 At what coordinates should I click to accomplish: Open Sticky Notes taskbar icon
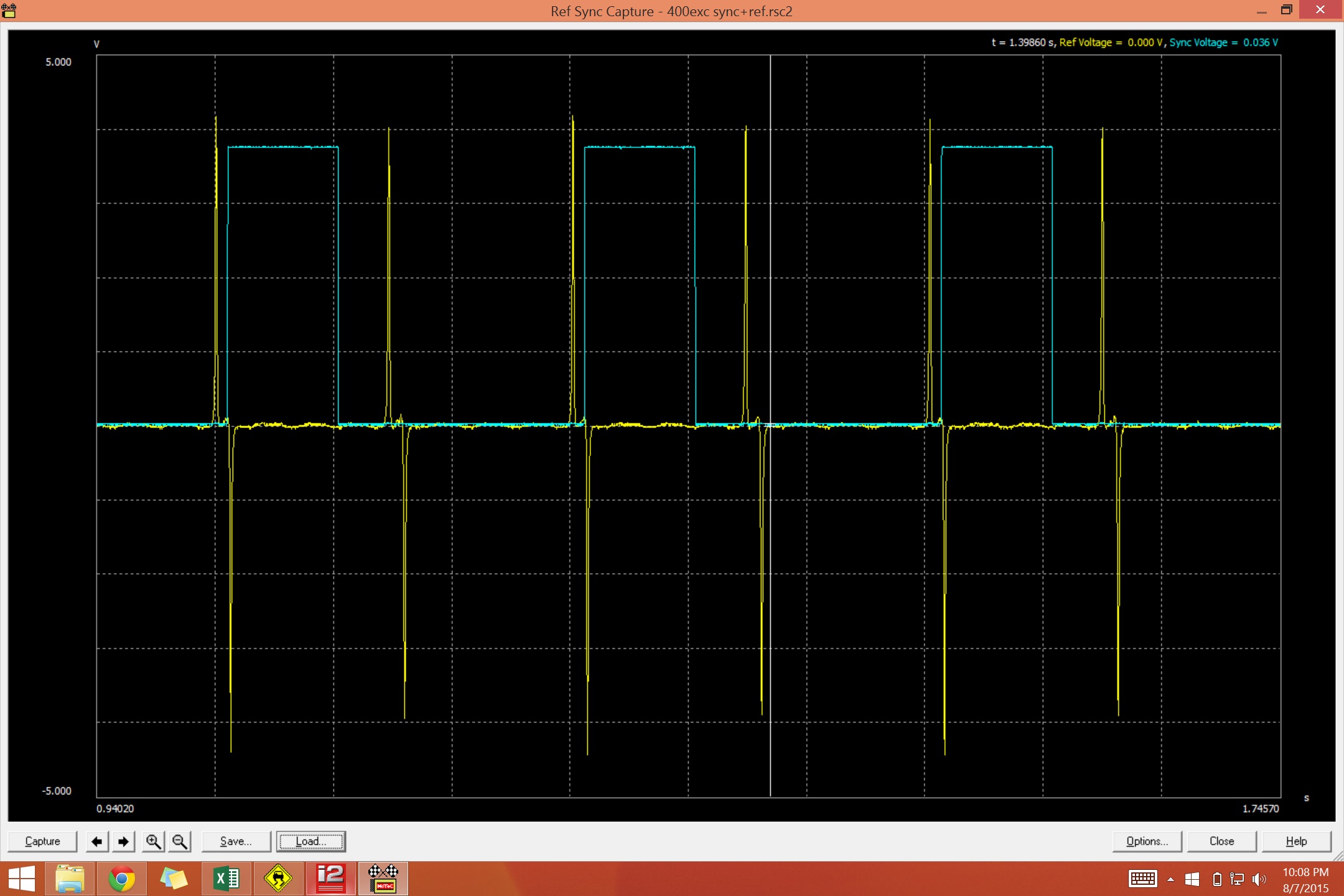tap(174, 879)
